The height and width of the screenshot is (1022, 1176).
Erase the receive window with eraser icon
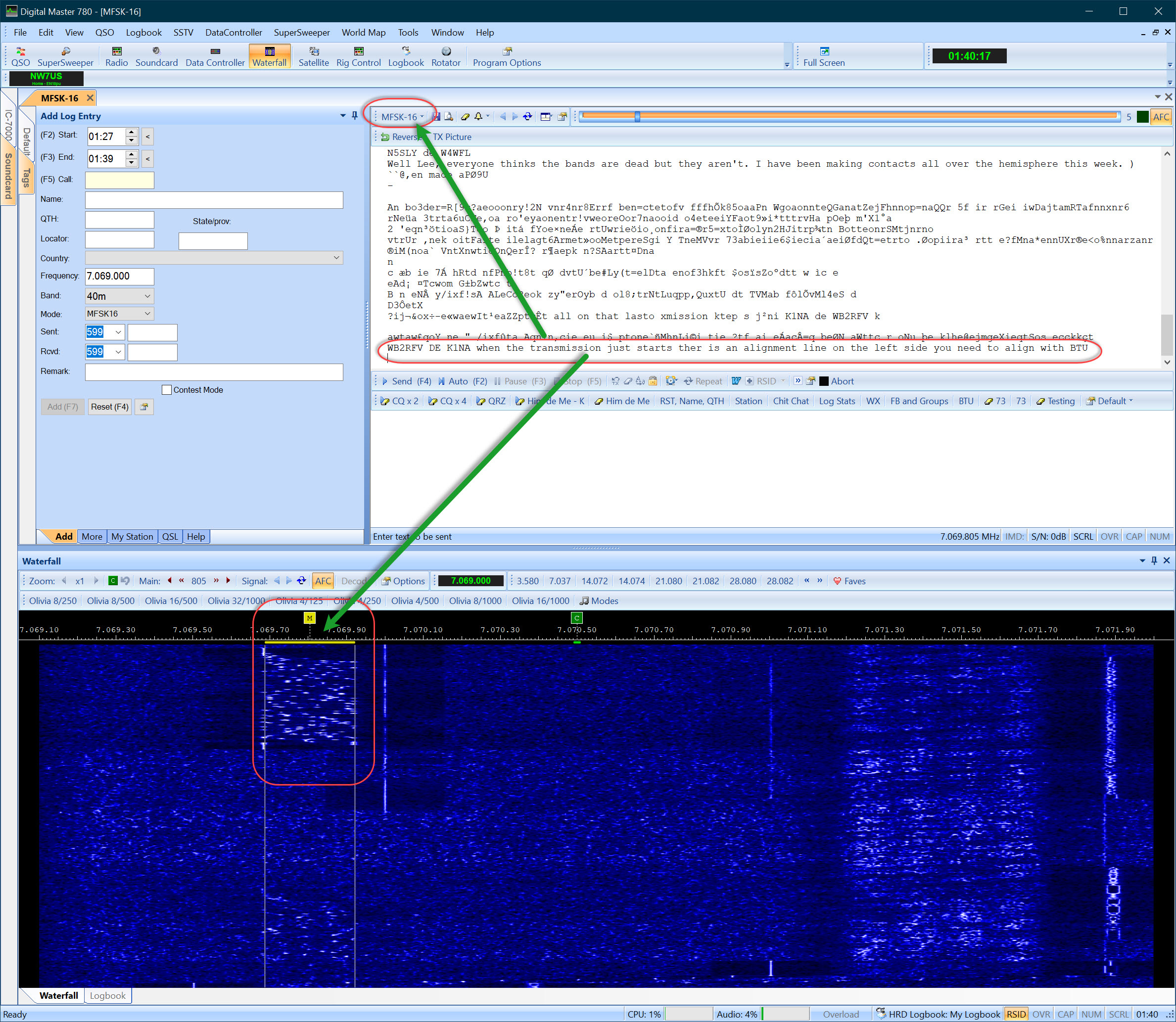pyautogui.click(x=466, y=117)
